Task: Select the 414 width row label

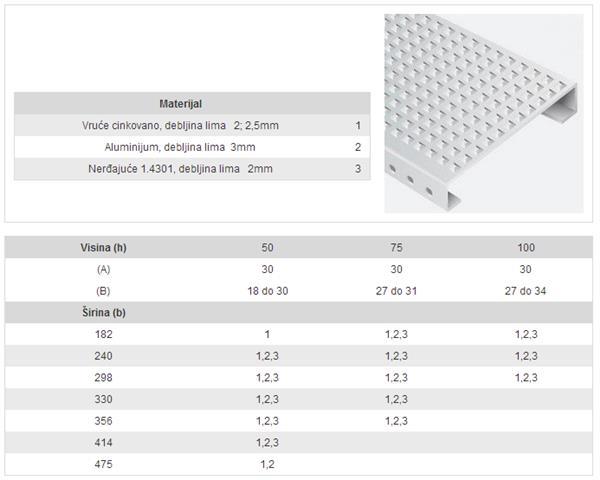Action: (x=103, y=442)
